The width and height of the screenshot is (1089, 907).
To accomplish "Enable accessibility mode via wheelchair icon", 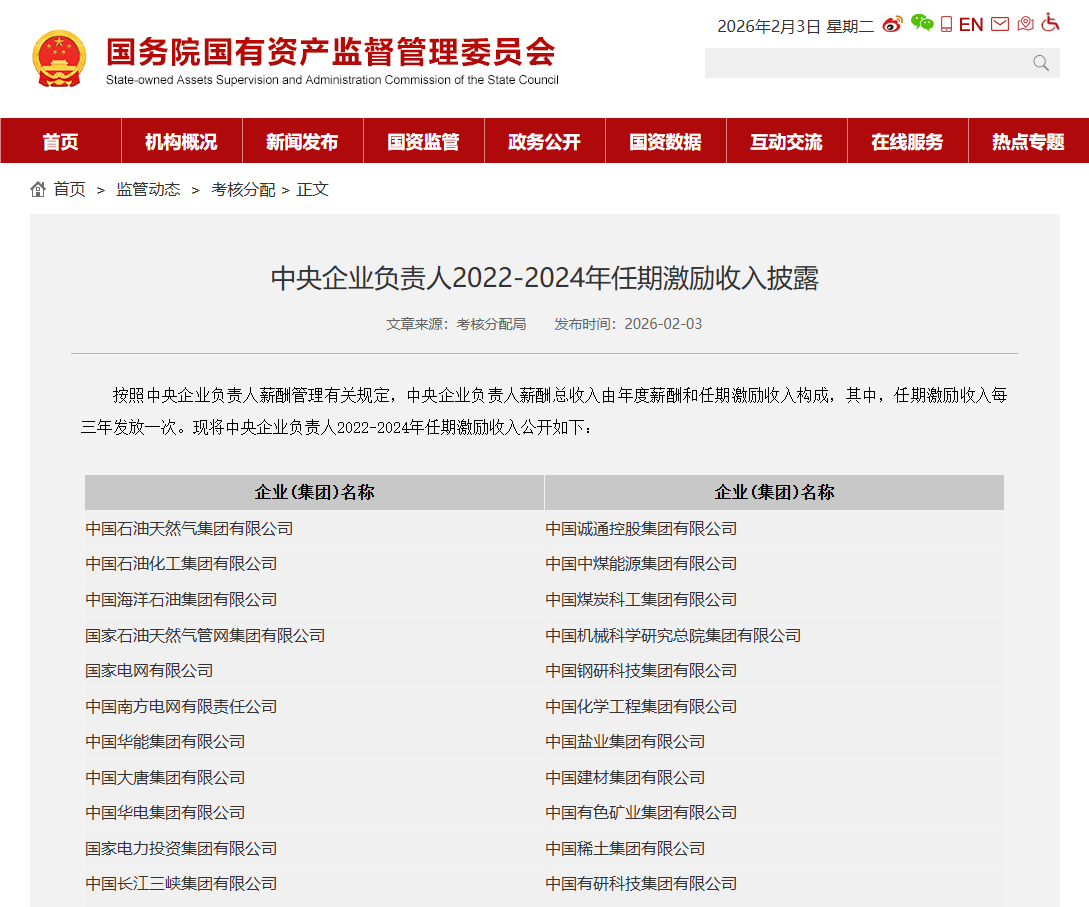I will [1050, 23].
